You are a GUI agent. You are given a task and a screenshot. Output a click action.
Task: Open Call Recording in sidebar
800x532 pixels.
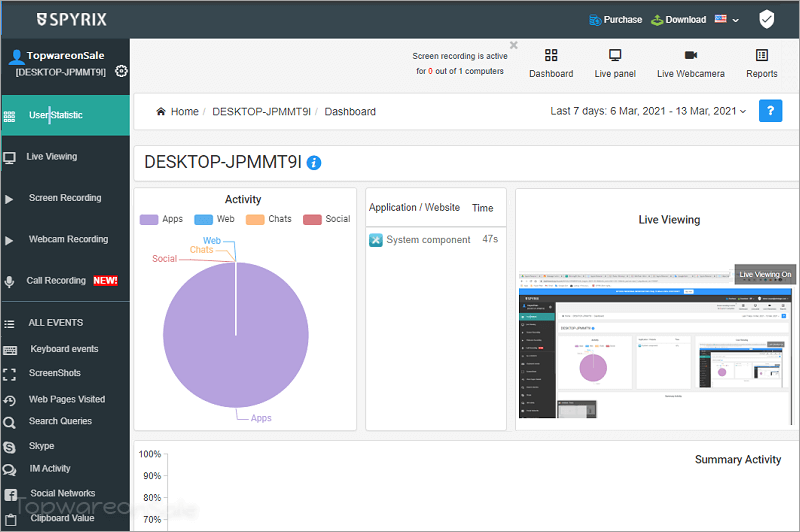(x=65, y=281)
